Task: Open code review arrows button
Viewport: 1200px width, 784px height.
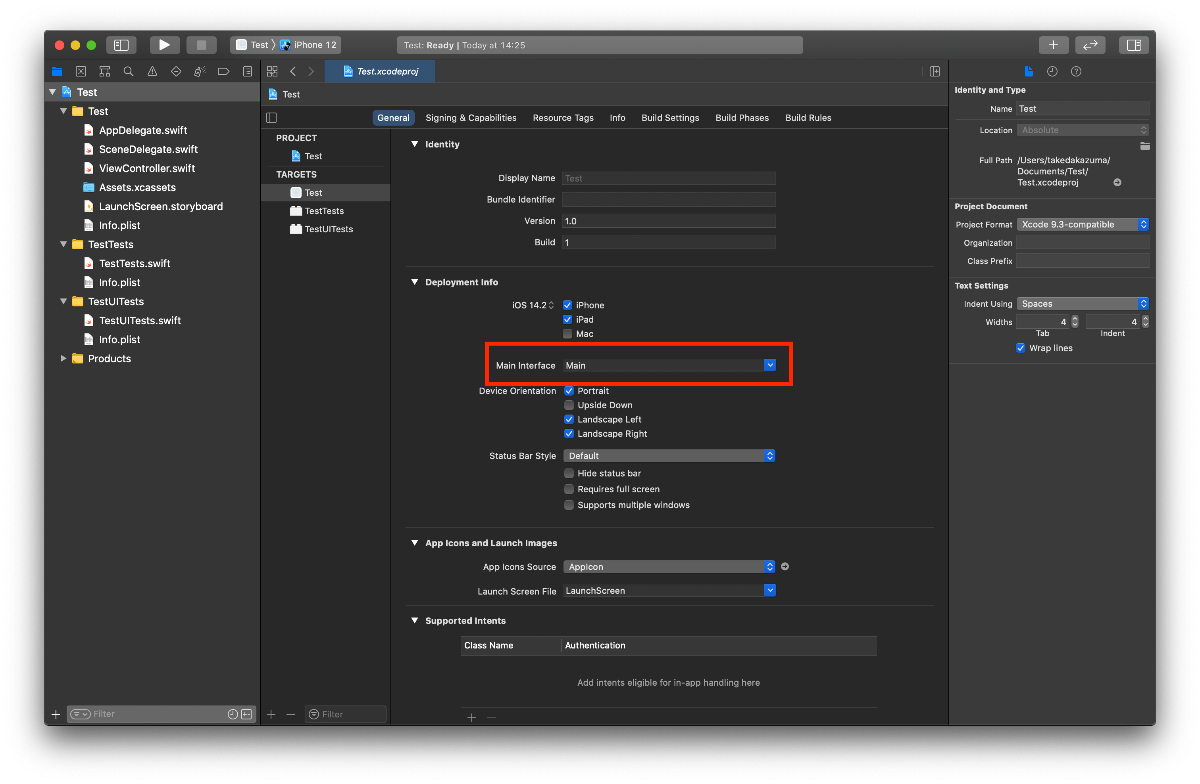Action: pyautogui.click(x=1090, y=45)
